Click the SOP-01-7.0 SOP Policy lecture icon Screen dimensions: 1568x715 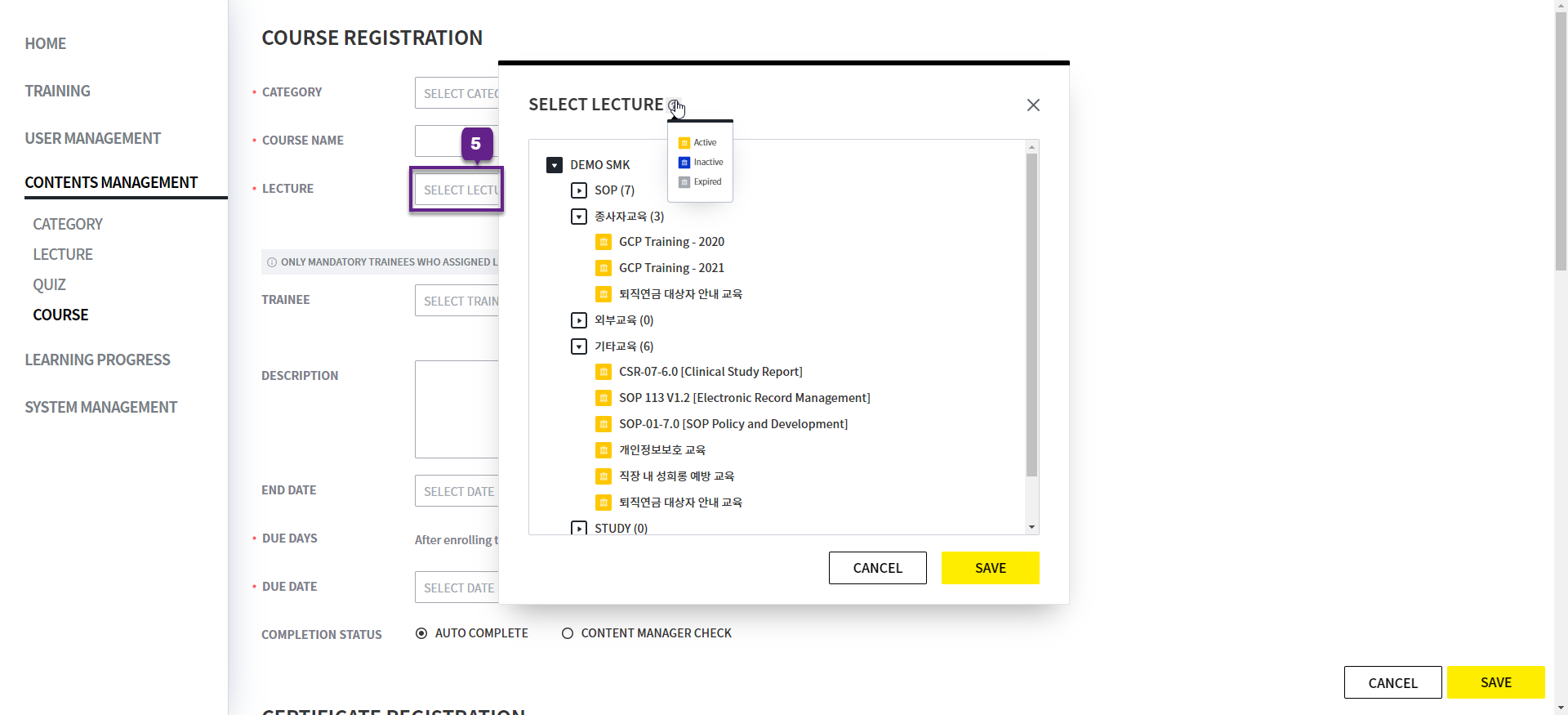604,424
